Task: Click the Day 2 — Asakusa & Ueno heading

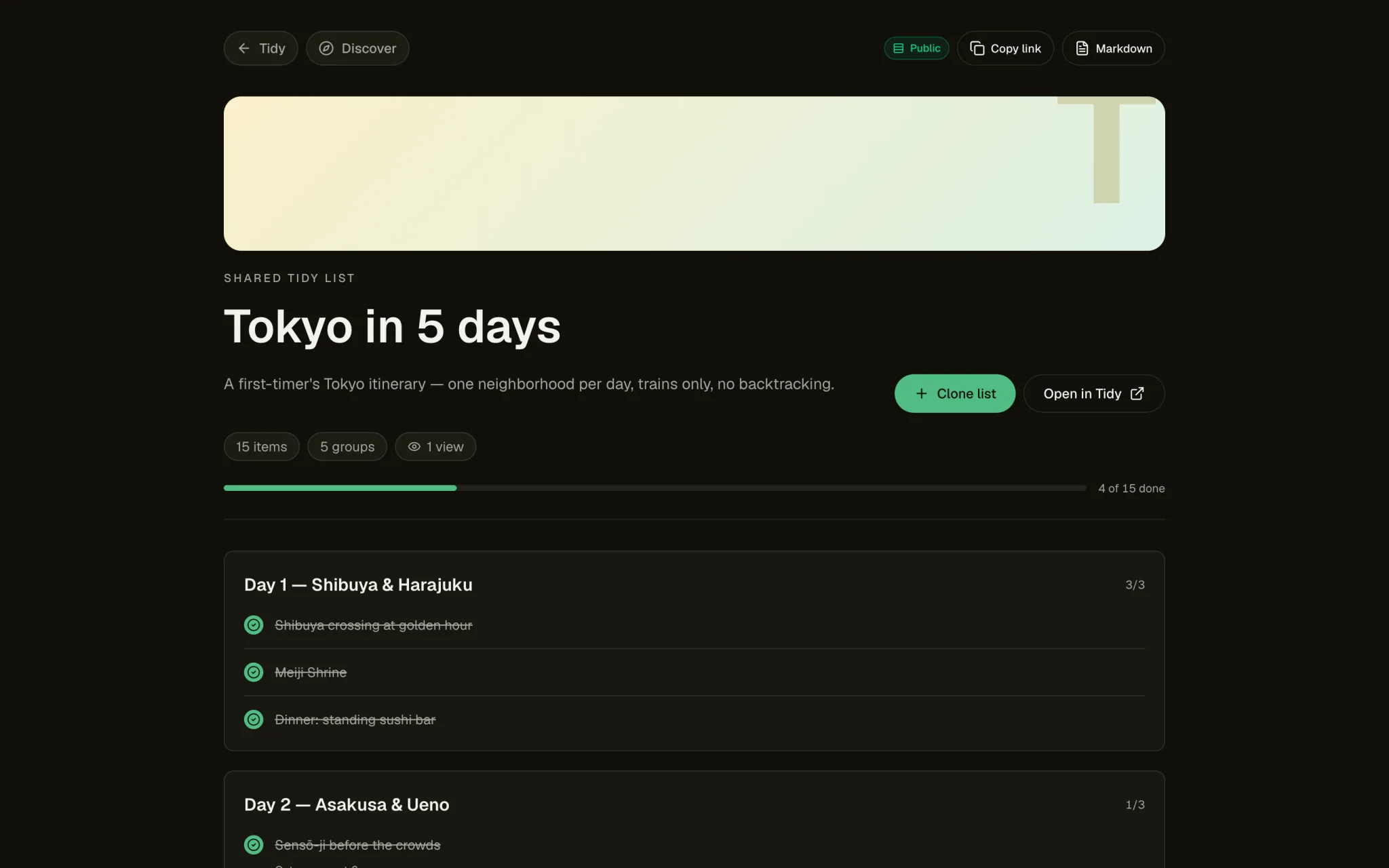Action: point(347,804)
